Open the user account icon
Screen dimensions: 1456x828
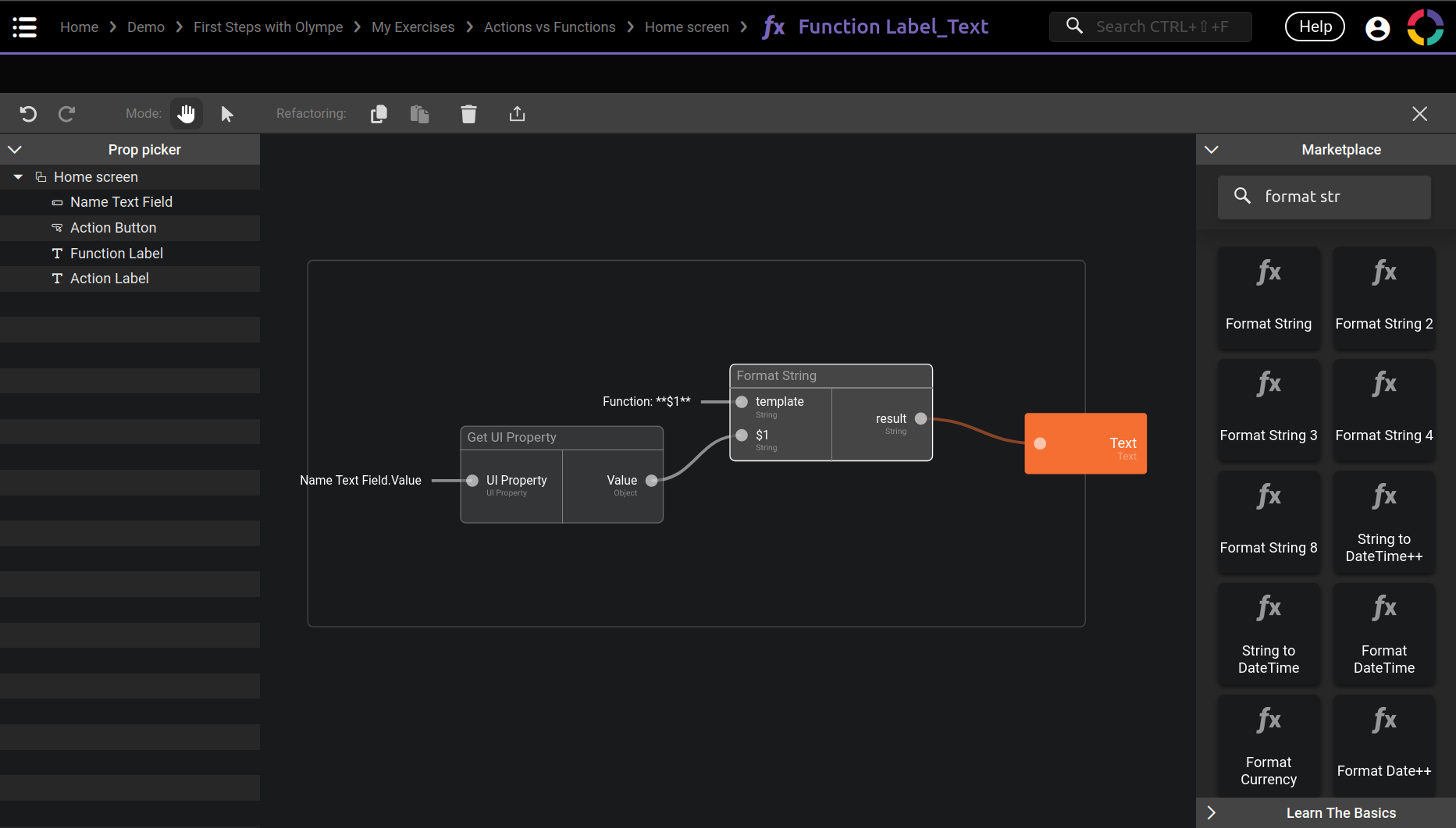point(1377,28)
